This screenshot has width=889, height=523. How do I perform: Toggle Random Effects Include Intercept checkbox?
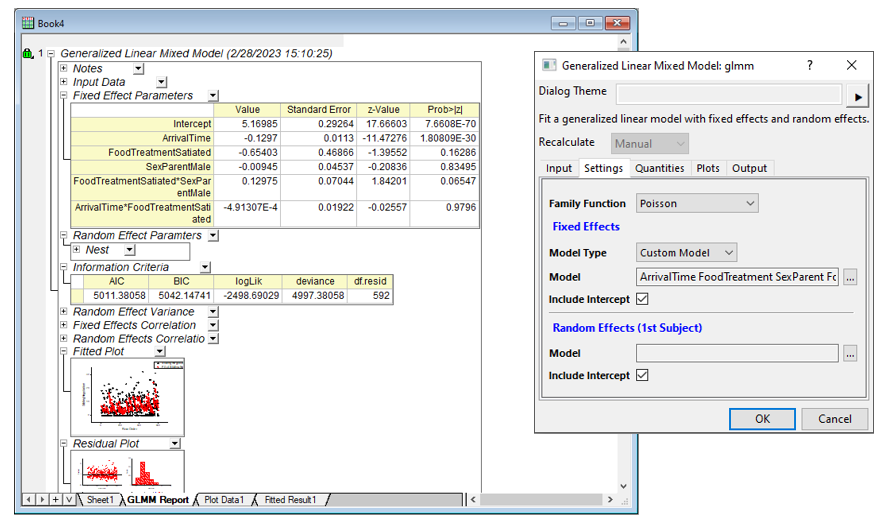642,375
